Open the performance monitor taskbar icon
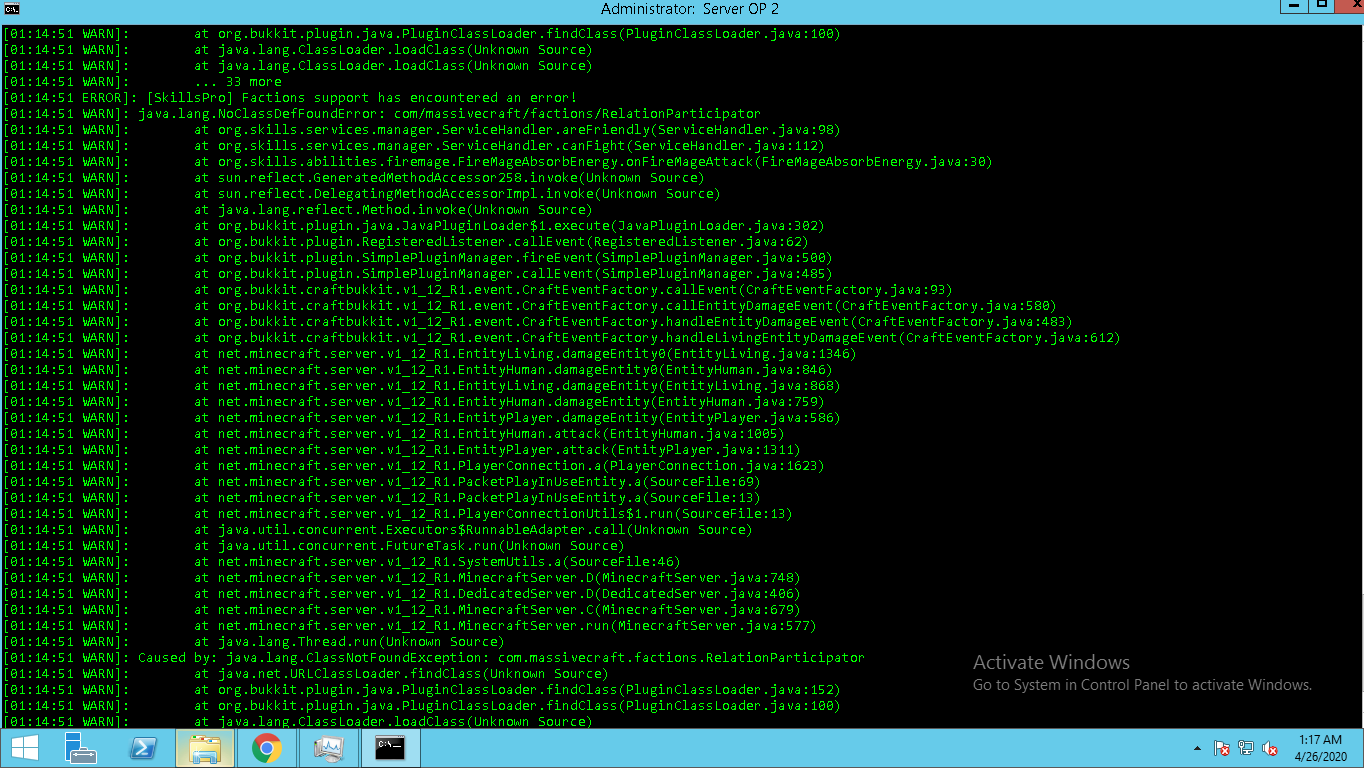This screenshot has height=768, width=1364. click(x=328, y=747)
